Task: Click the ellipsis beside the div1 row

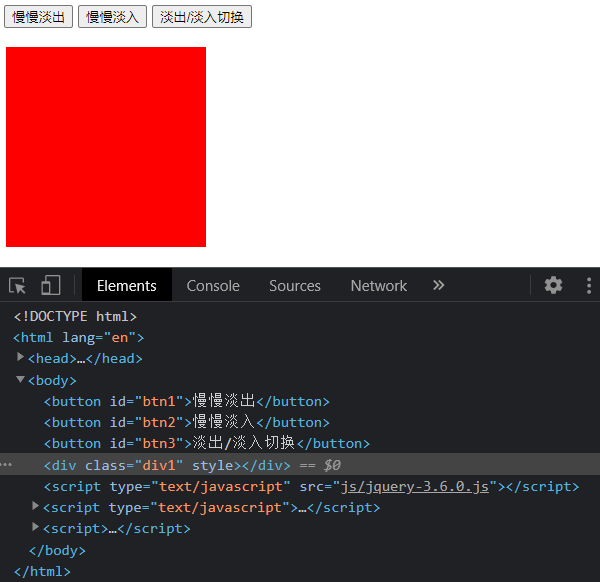Action: coord(6,465)
